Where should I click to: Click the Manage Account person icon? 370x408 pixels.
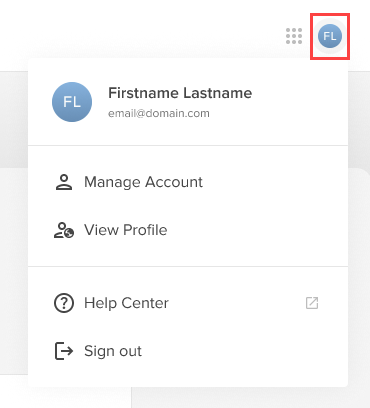[x=64, y=182]
